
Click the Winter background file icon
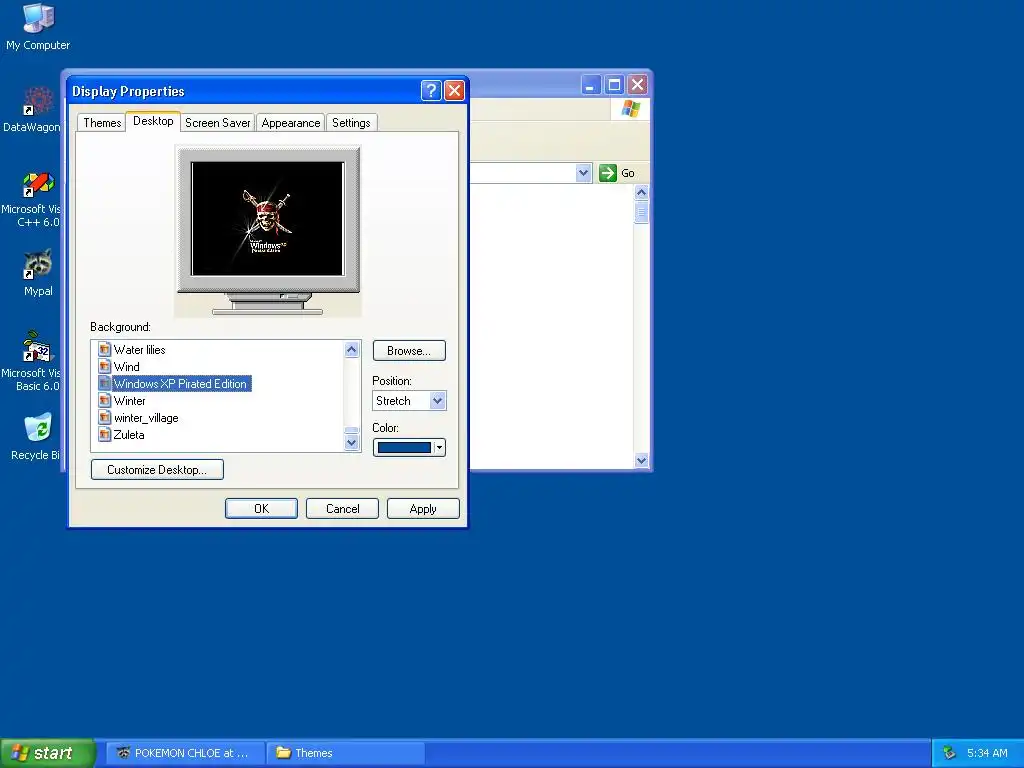[104, 400]
